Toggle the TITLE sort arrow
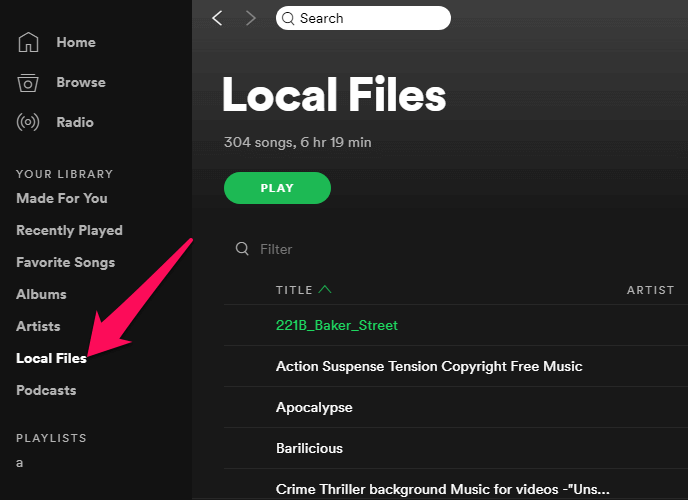Viewport: 688px width, 500px height. (325, 289)
